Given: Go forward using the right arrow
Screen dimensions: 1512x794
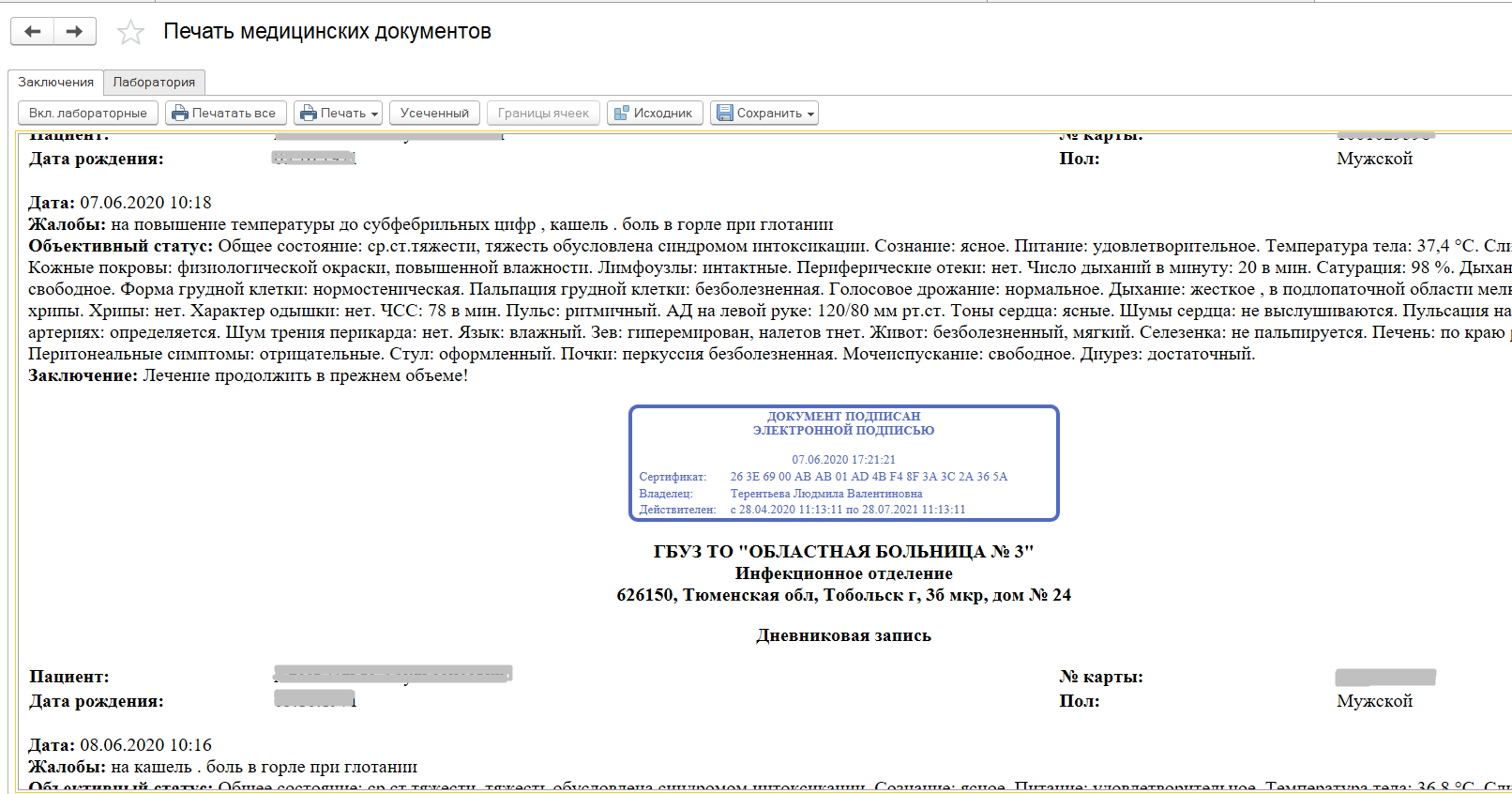Looking at the screenshot, I should [74, 31].
